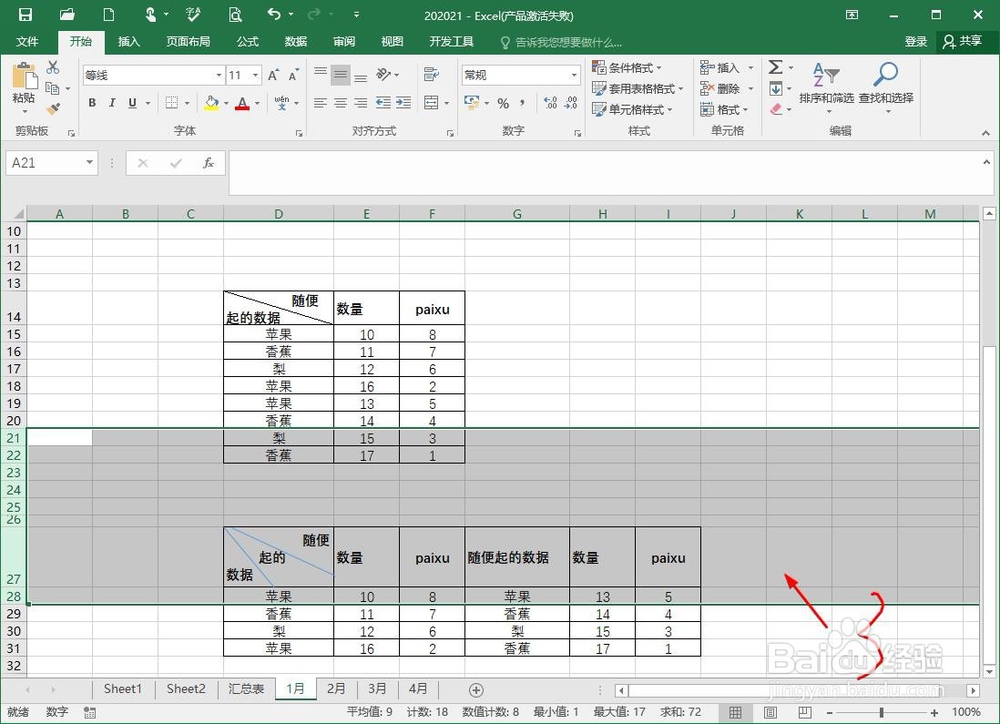Image resolution: width=1000 pixels, height=724 pixels.
Task: Open 单元格样式 cell styles menu
Action: [632, 110]
